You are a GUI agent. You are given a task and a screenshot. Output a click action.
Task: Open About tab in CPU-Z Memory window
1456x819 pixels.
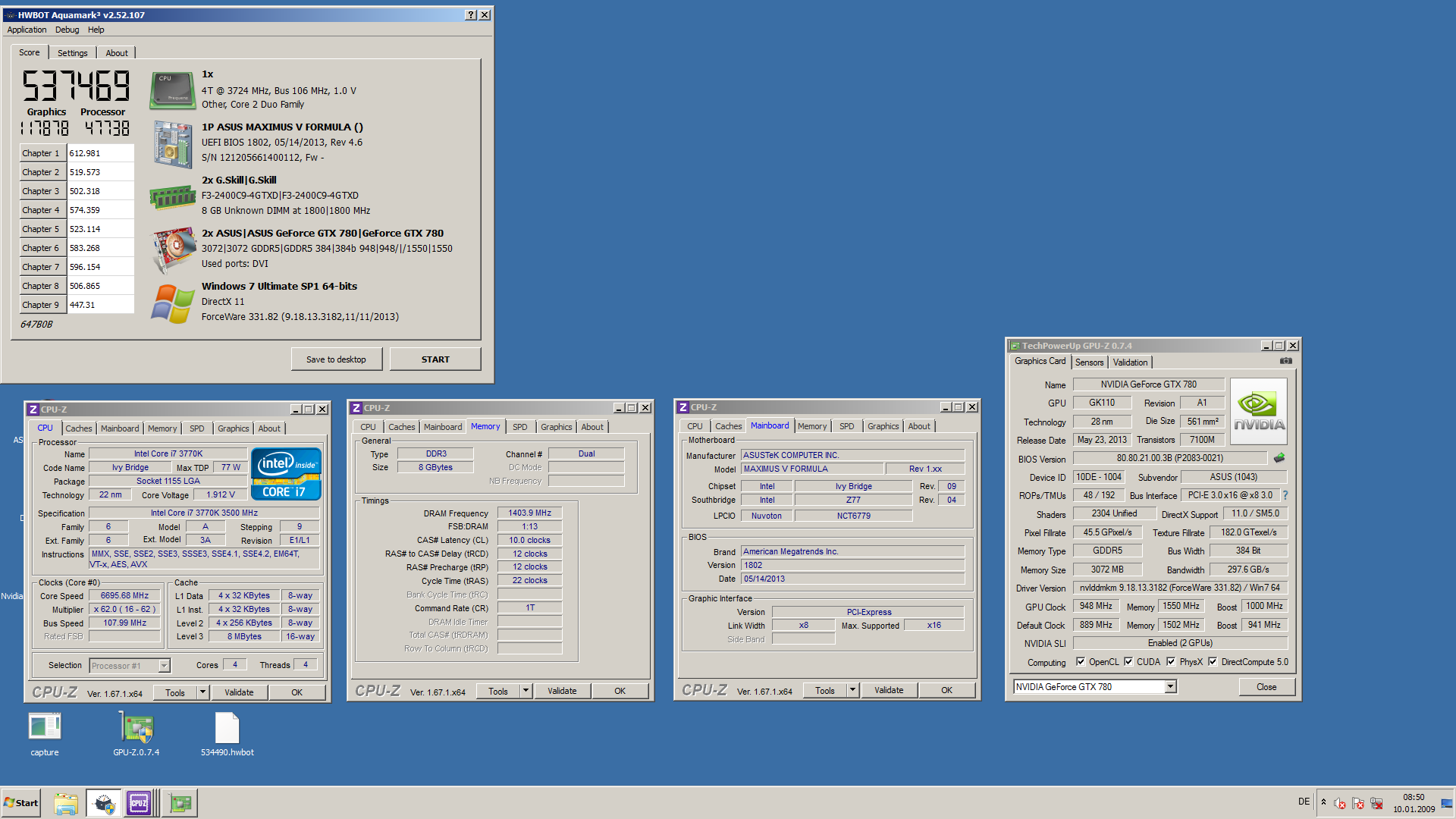(592, 427)
